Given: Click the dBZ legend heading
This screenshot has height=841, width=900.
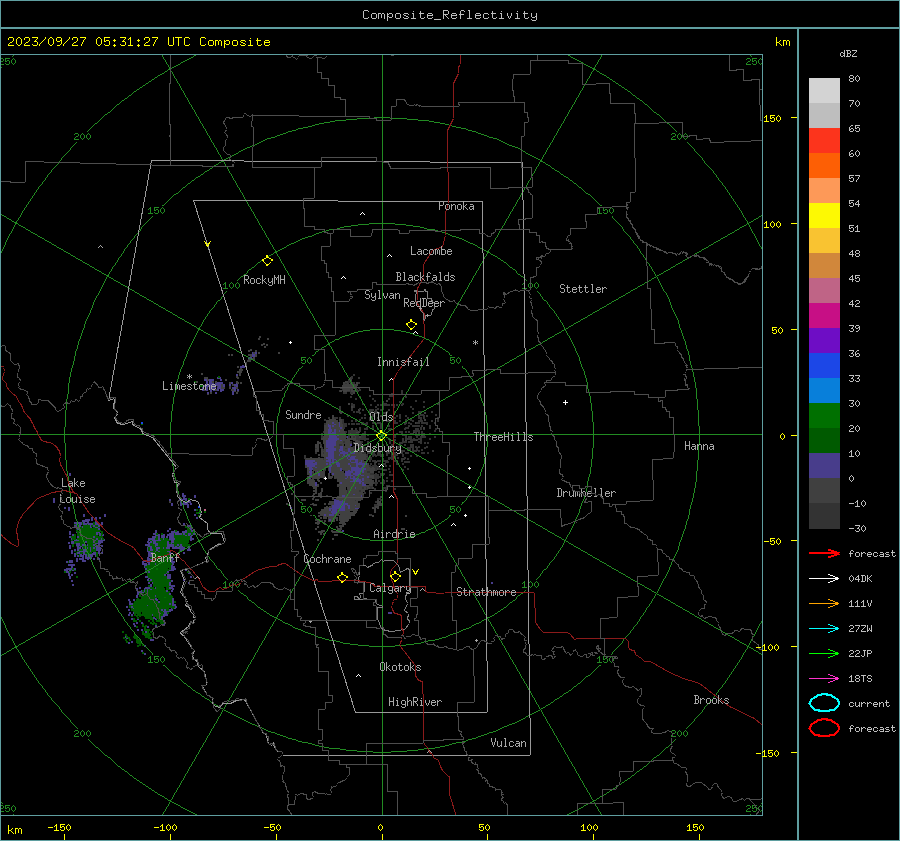Looking at the screenshot, I should tap(848, 53).
